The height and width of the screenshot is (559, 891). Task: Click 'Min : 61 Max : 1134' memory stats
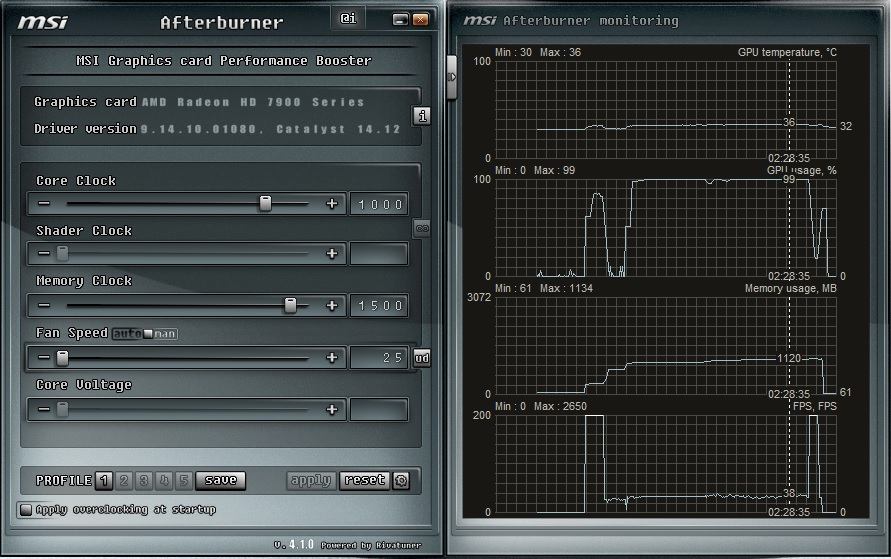(544, 289)
